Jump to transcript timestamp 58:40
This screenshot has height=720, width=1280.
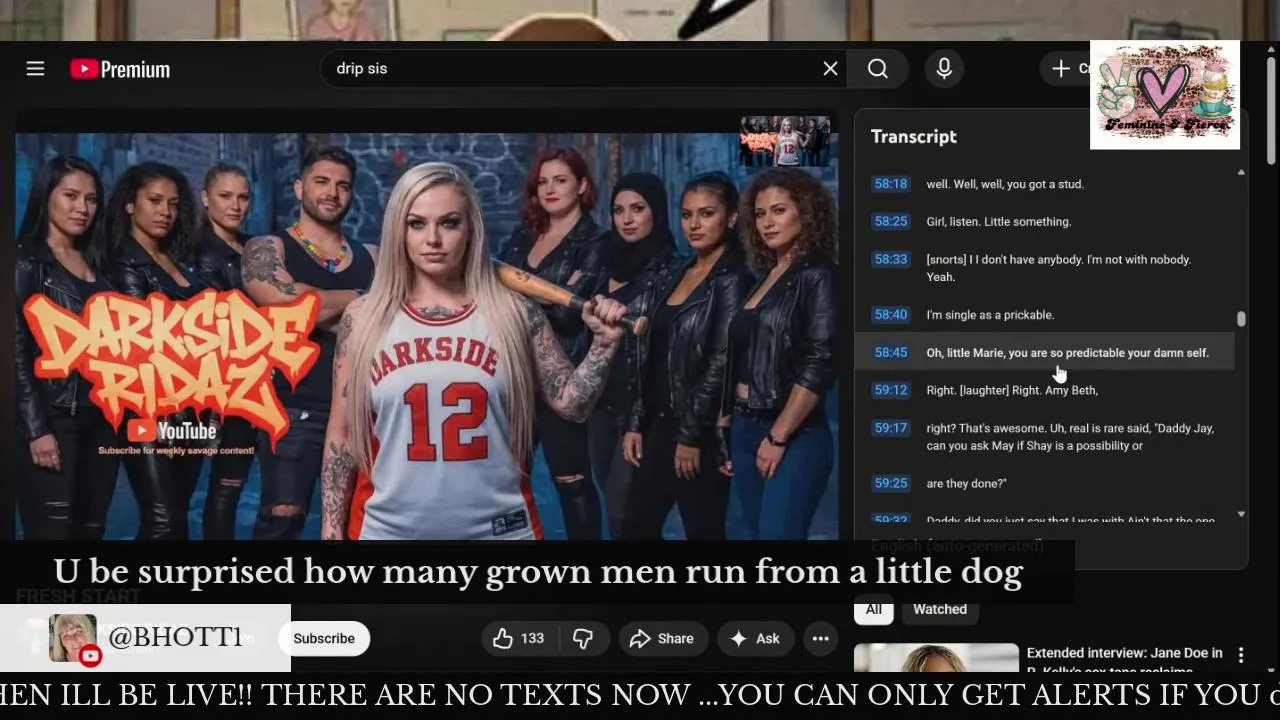point(890,314)
